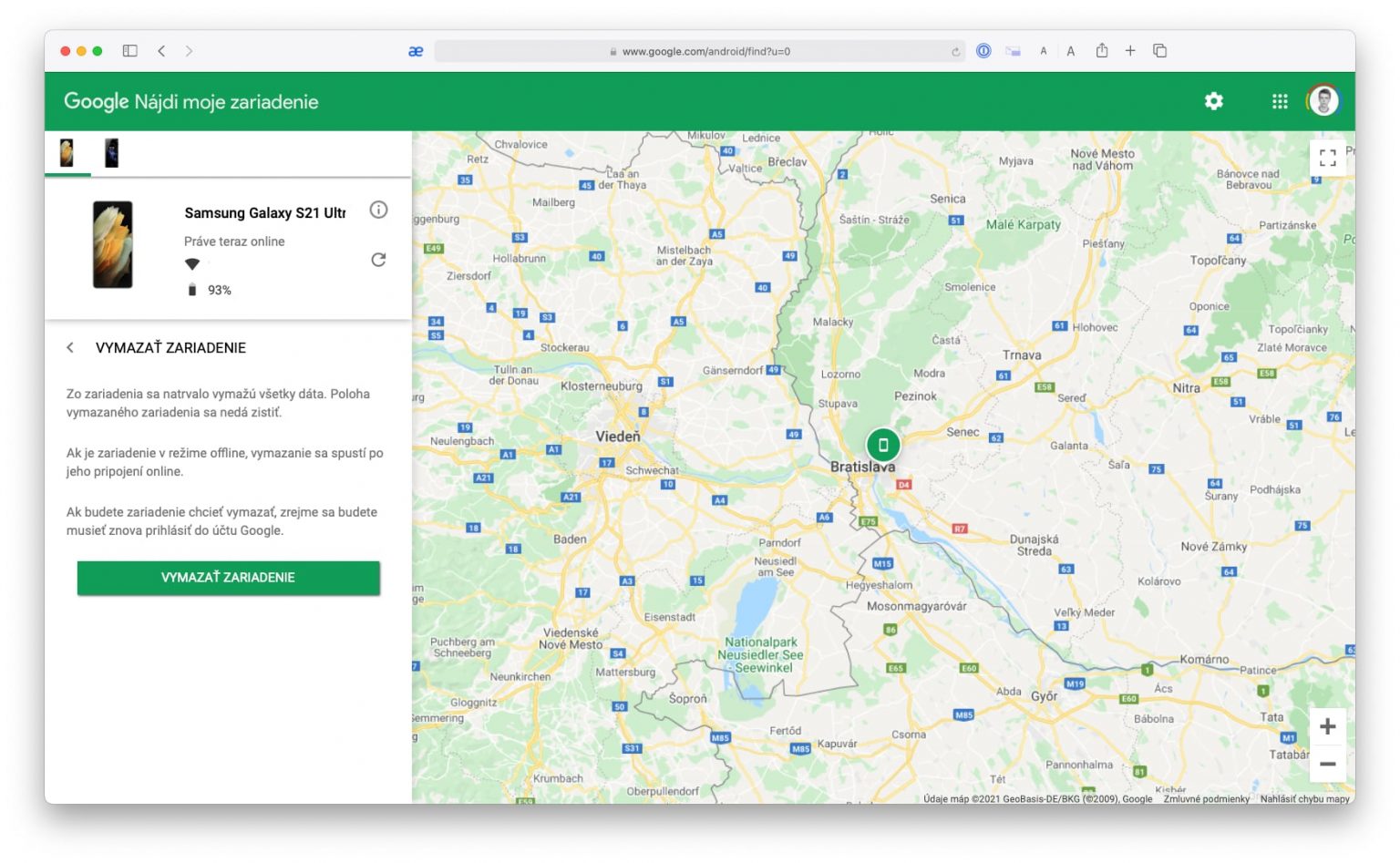Switch to the second device tab
Screen dimensions: 1400x863
111,153
